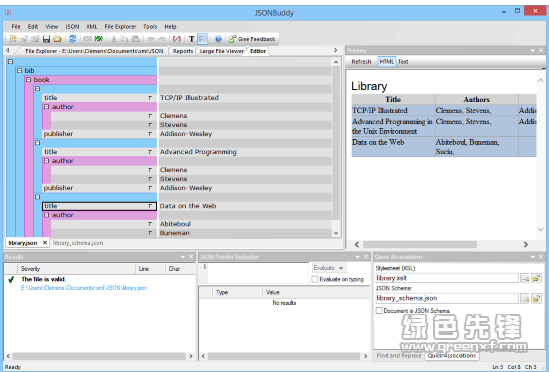Collapse the author node under Data on the Web
549x372 pixels.
47,215
